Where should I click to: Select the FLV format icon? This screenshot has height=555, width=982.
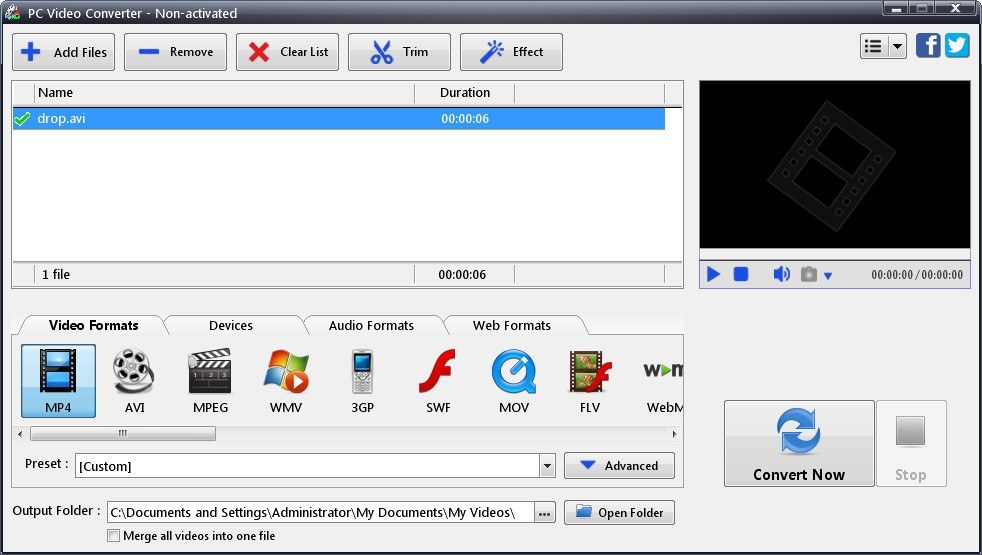point(589,381)
